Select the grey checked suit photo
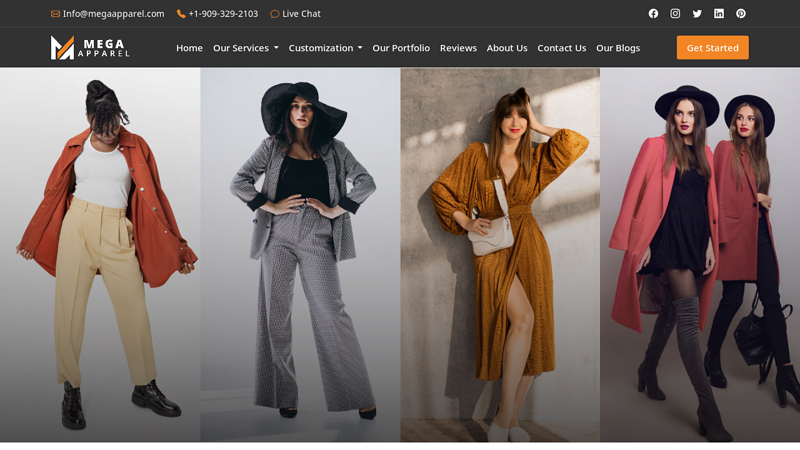This screenshot has width=800, height=450. click(300, 255)
